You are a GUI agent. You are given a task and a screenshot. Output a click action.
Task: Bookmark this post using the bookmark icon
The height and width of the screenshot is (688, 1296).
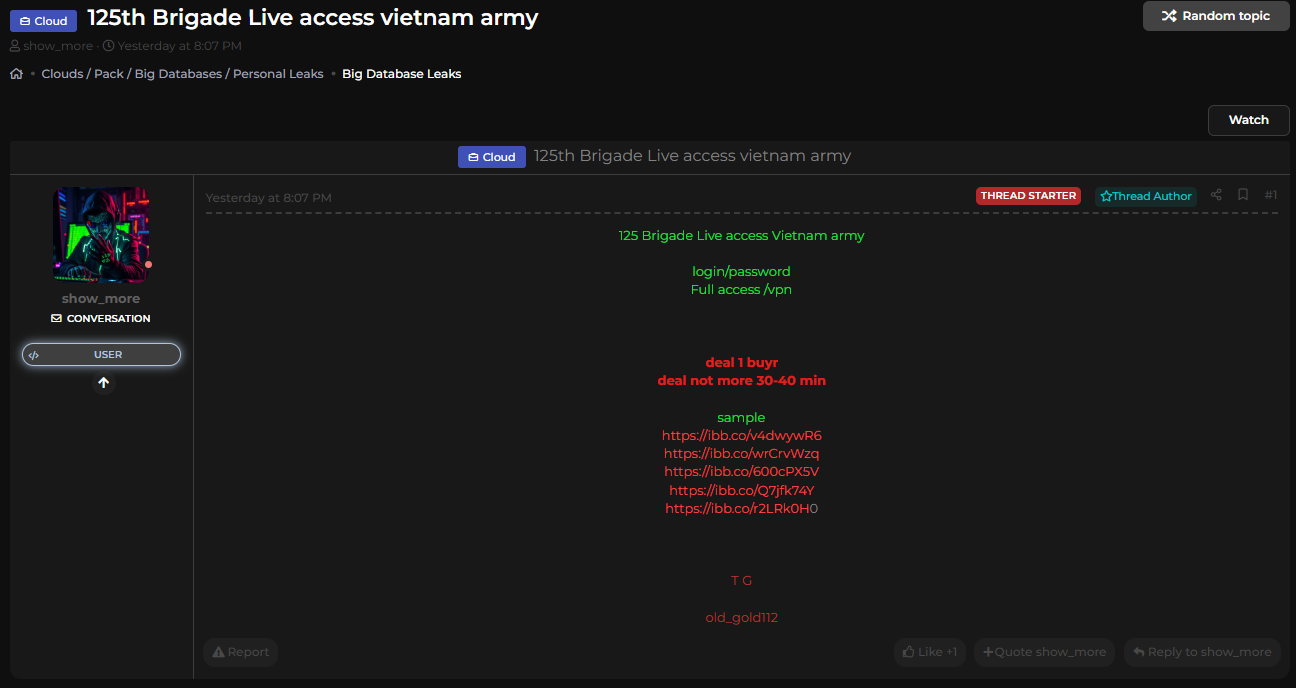tap(1243, 195)
